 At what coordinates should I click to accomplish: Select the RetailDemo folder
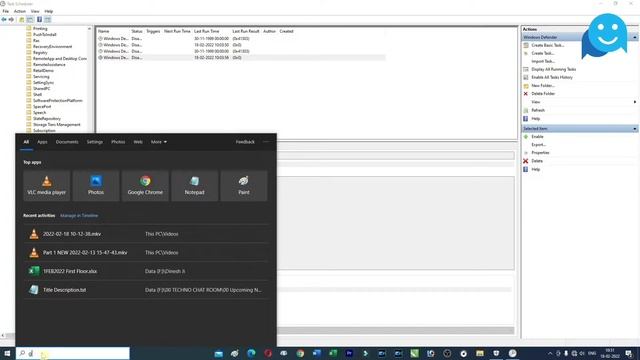[x=43, y=71]
